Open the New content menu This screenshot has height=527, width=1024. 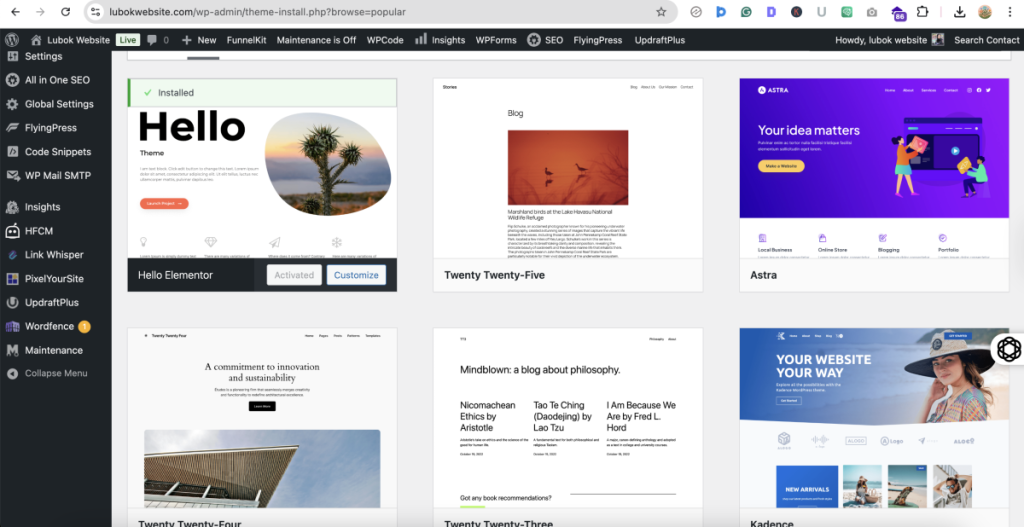tap(199, 40)
